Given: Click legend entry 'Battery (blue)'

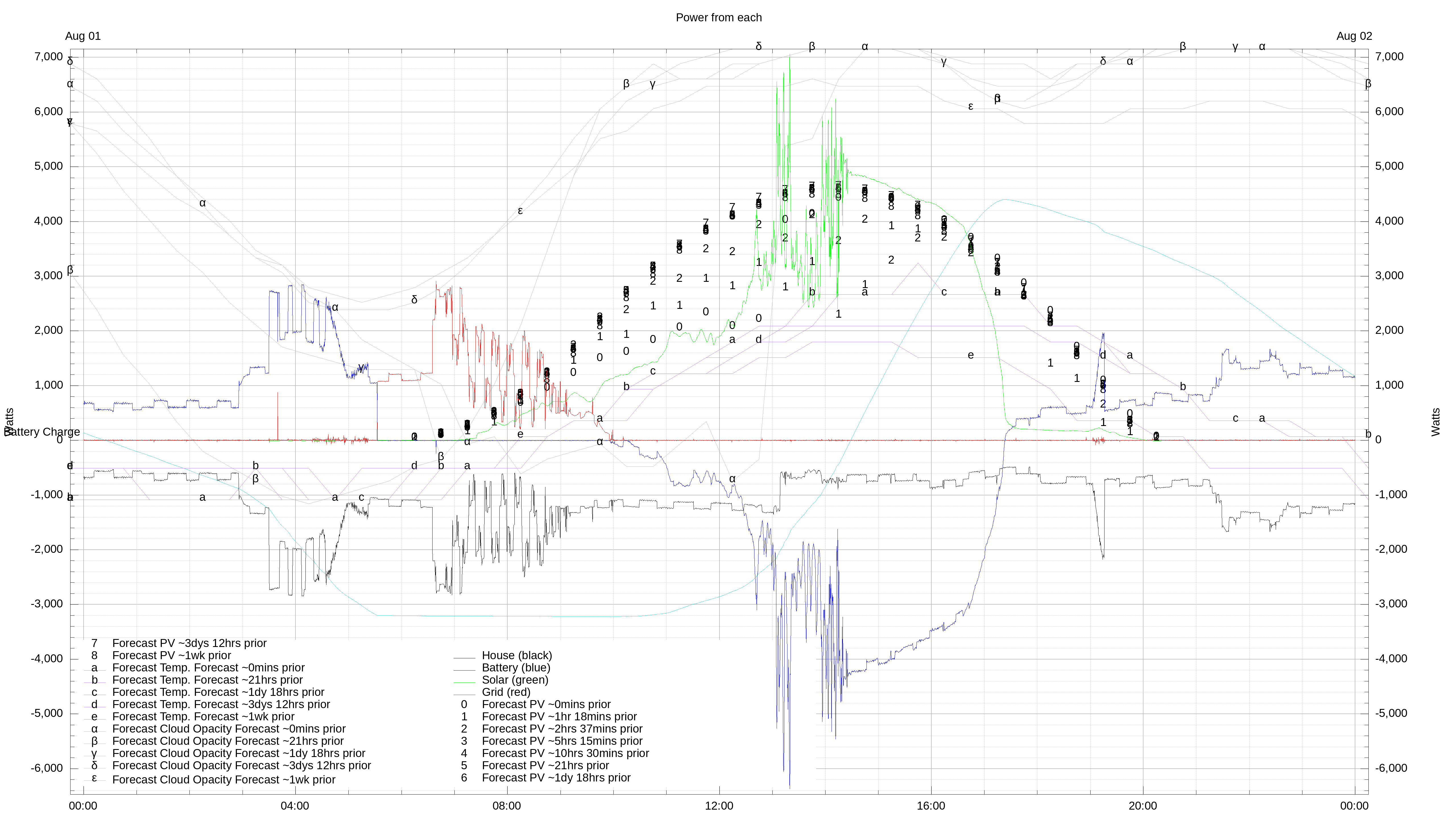Looking at the screenshot, I should 516,667.
